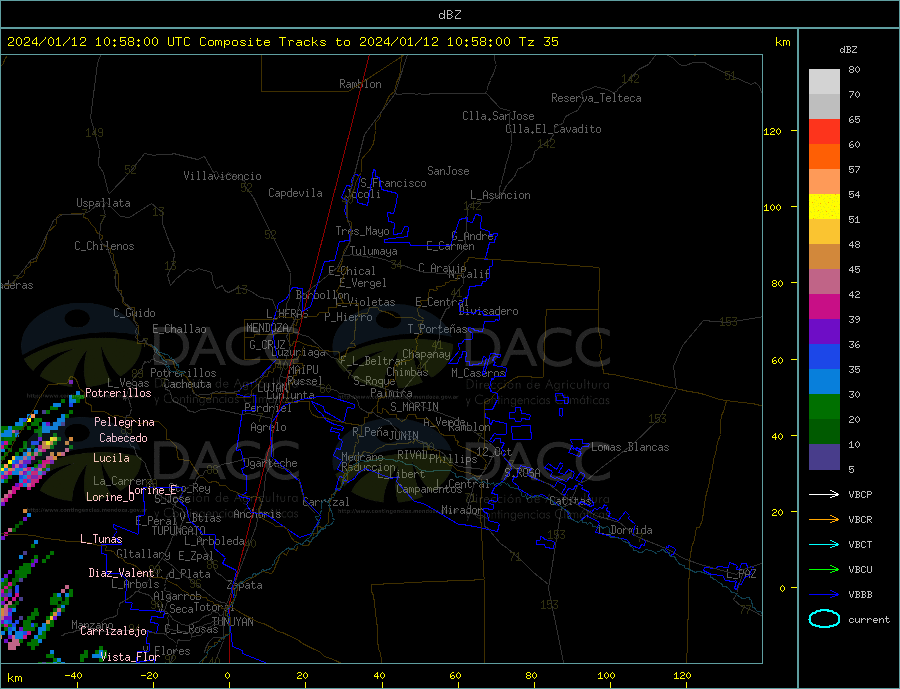This screenshot has height=689, width=900.
Task: Pick the dark green swatch between 20 and 10
Action: (824, 431)
